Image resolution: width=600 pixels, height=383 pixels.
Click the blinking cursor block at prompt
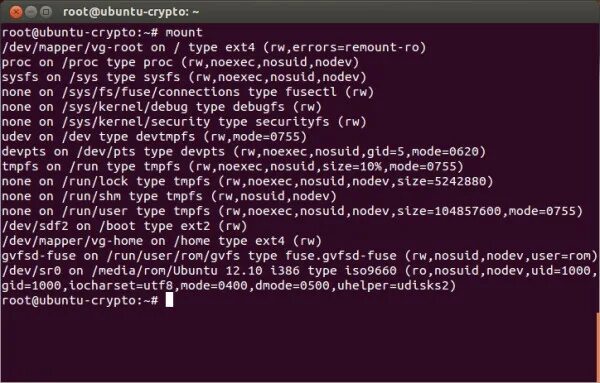169,300
